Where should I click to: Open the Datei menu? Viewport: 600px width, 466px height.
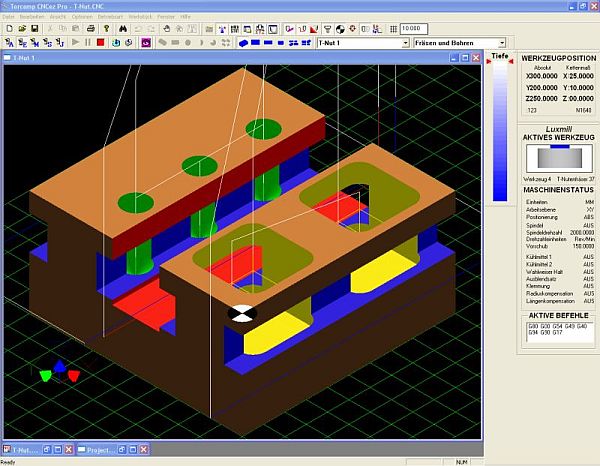tap(9, 18)
